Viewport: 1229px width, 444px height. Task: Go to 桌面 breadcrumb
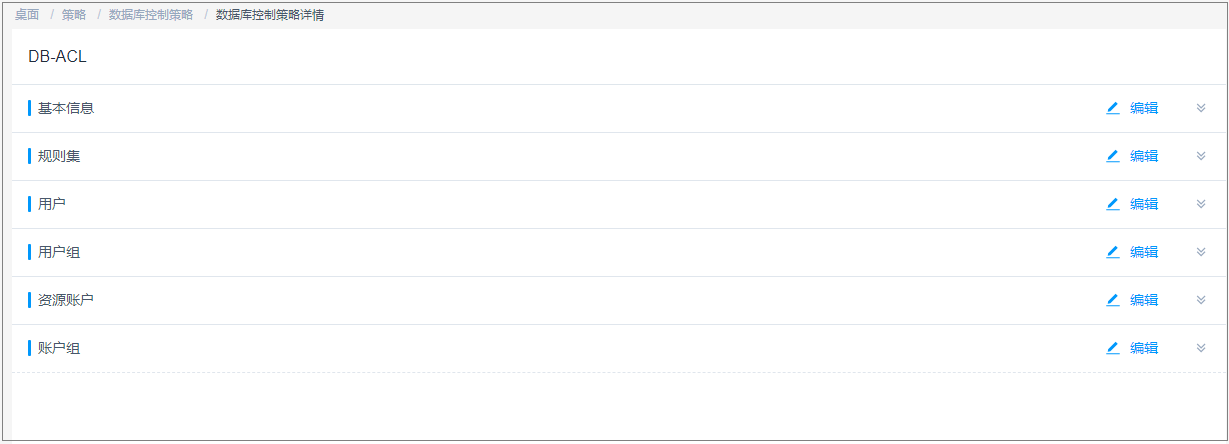click(27, 15)
